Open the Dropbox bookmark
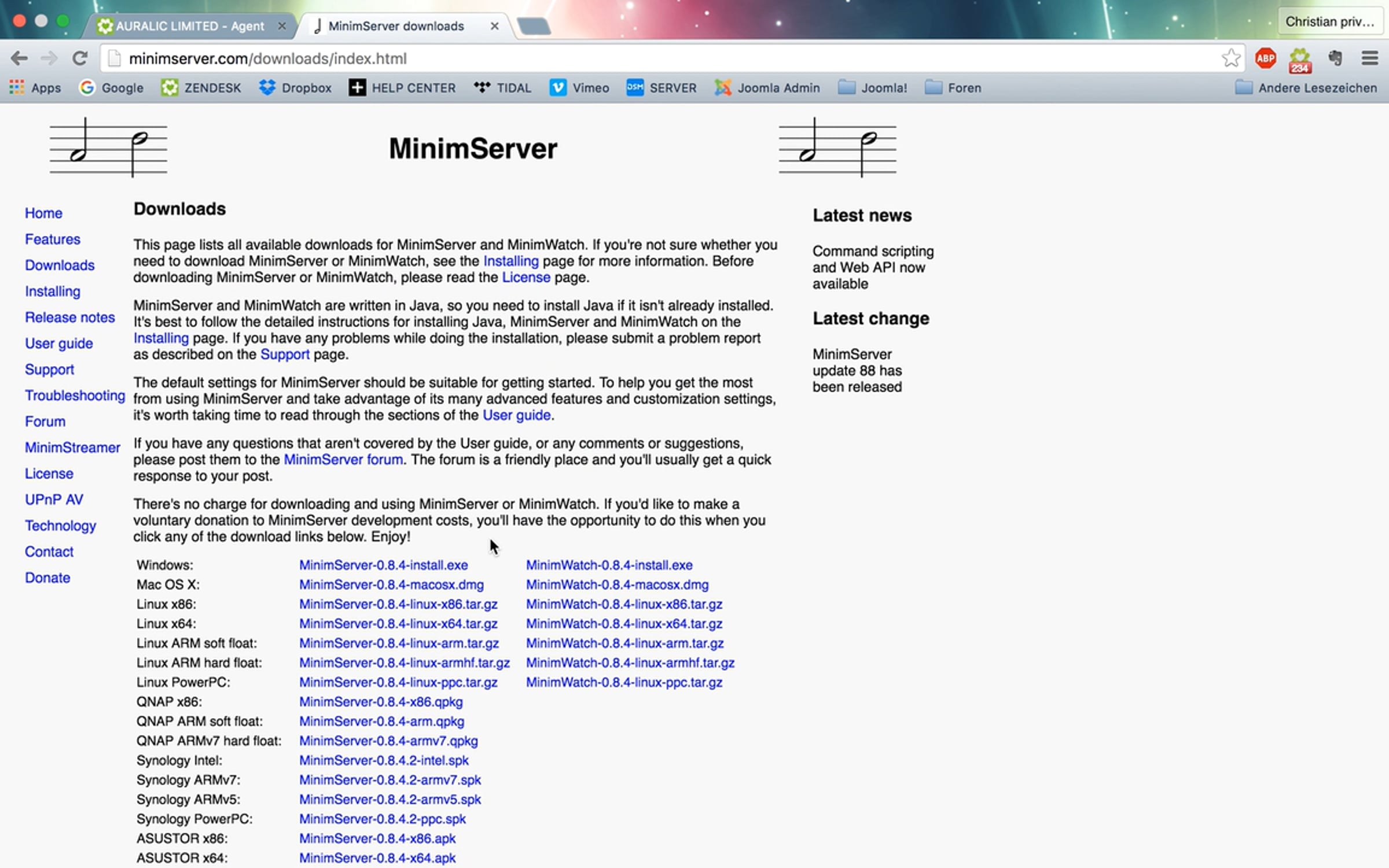The height and width of the screenshot is (868, 1389). pyautogui.click(x=295, y=88)
